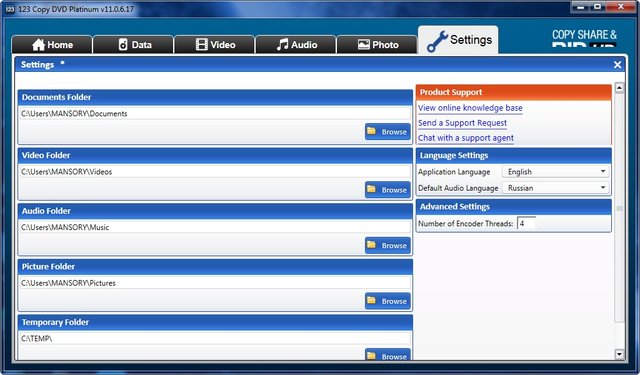
Task: Click the Data tab disc icon
Action: click(x=123, y=44)
